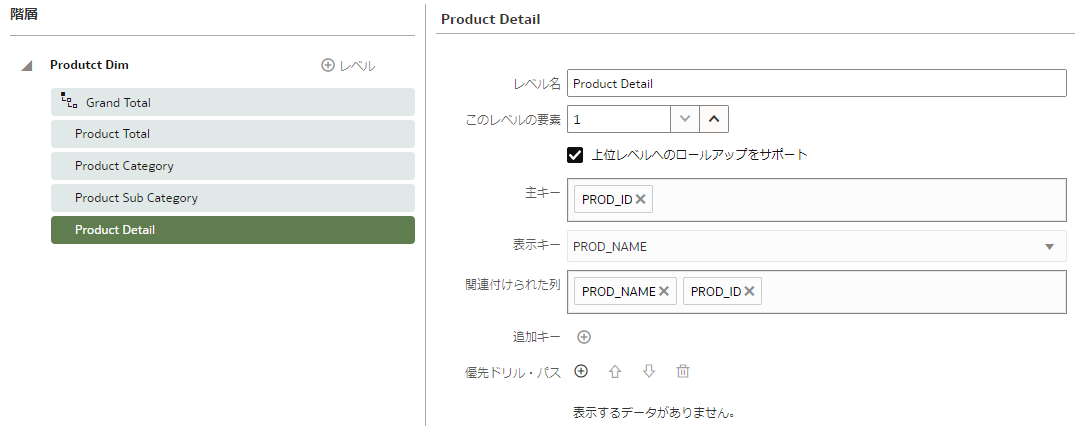Open the display key PROD_NAME dropdown
The image size is (1075, 426).
tap(1049, 246)
